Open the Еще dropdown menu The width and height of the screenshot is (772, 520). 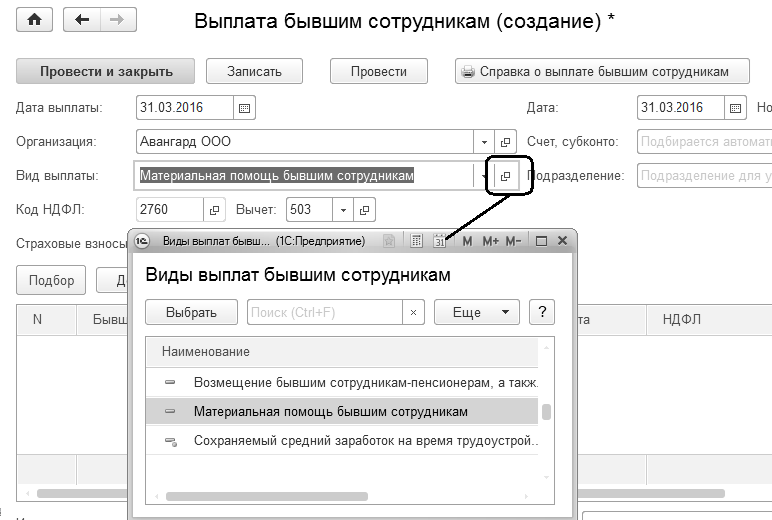477,312
